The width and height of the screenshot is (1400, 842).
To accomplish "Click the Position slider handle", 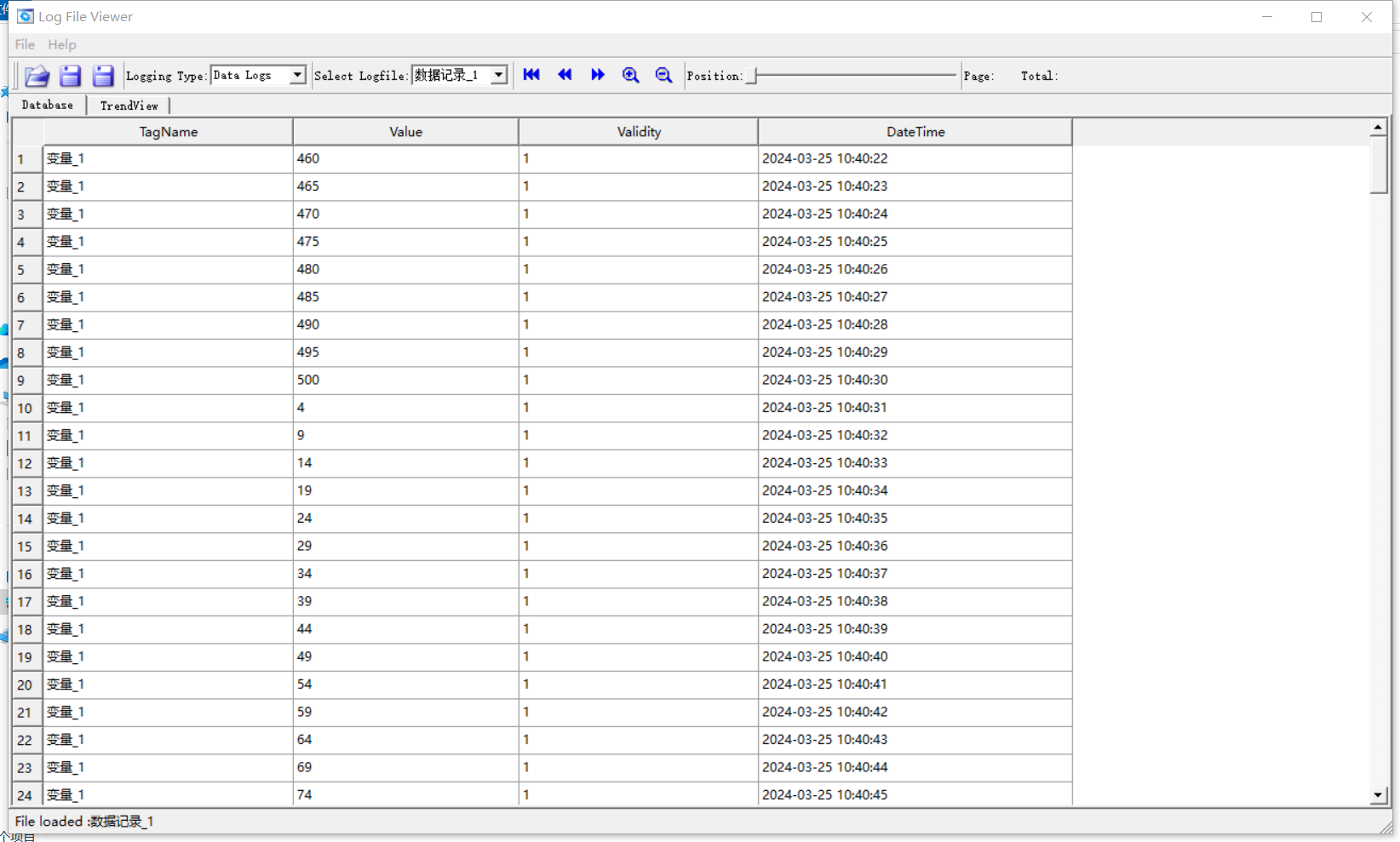I will tap(751, 76).
